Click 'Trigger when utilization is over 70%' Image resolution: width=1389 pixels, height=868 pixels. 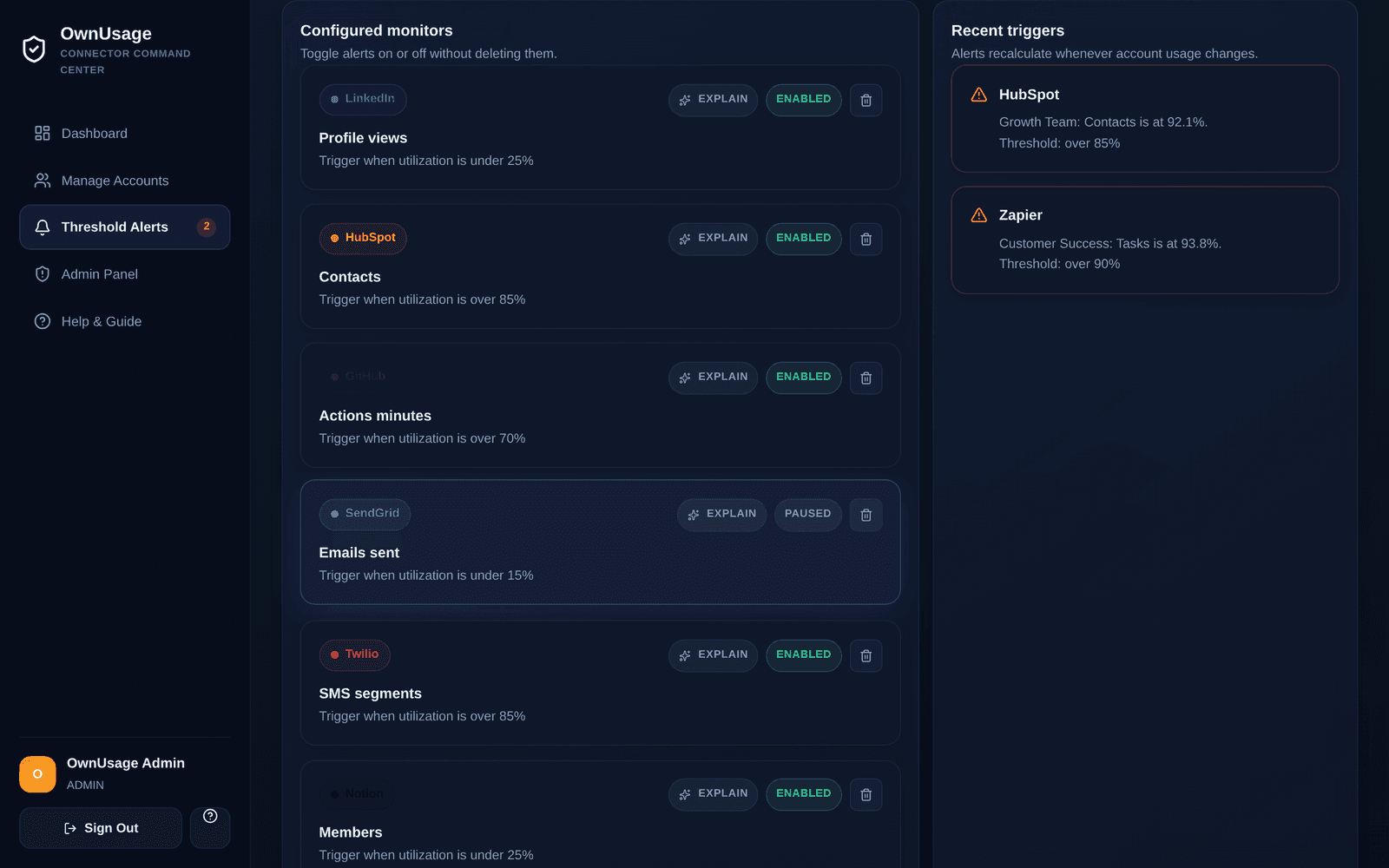(422, 438)
